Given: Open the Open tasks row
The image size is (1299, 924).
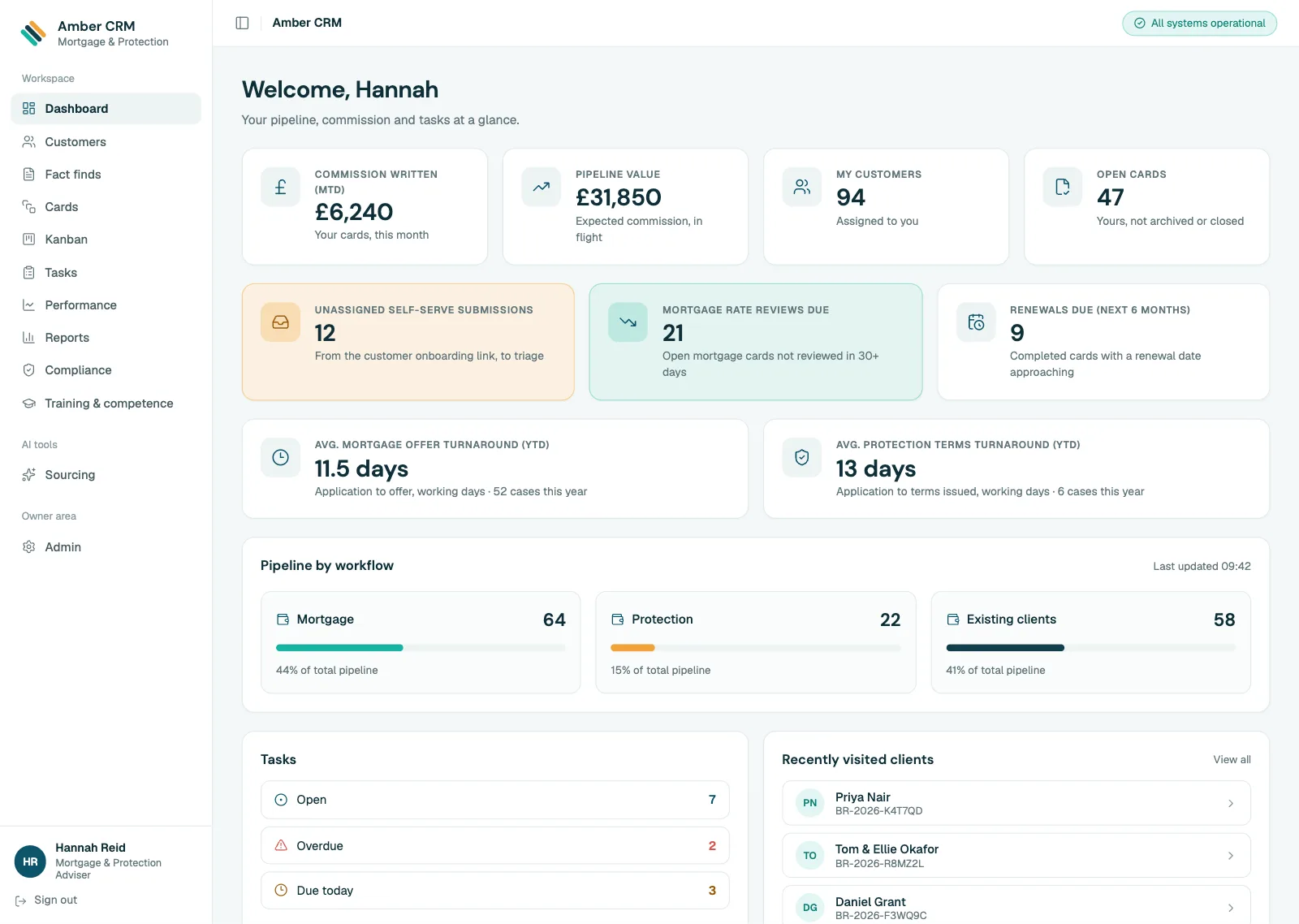Looking at the screenshot, I should [495, 800].
